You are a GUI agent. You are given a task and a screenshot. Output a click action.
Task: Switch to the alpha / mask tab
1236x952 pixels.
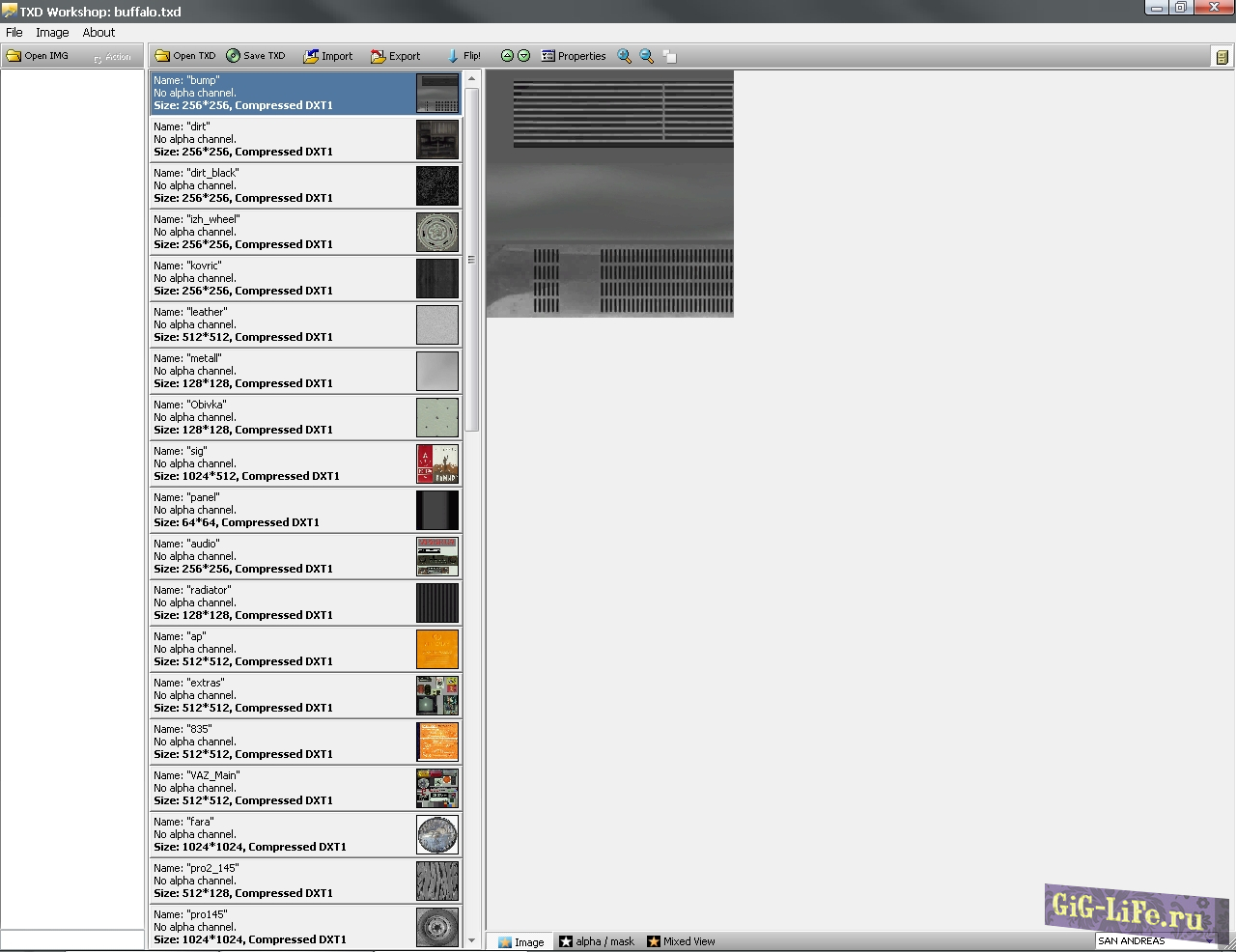597,941
